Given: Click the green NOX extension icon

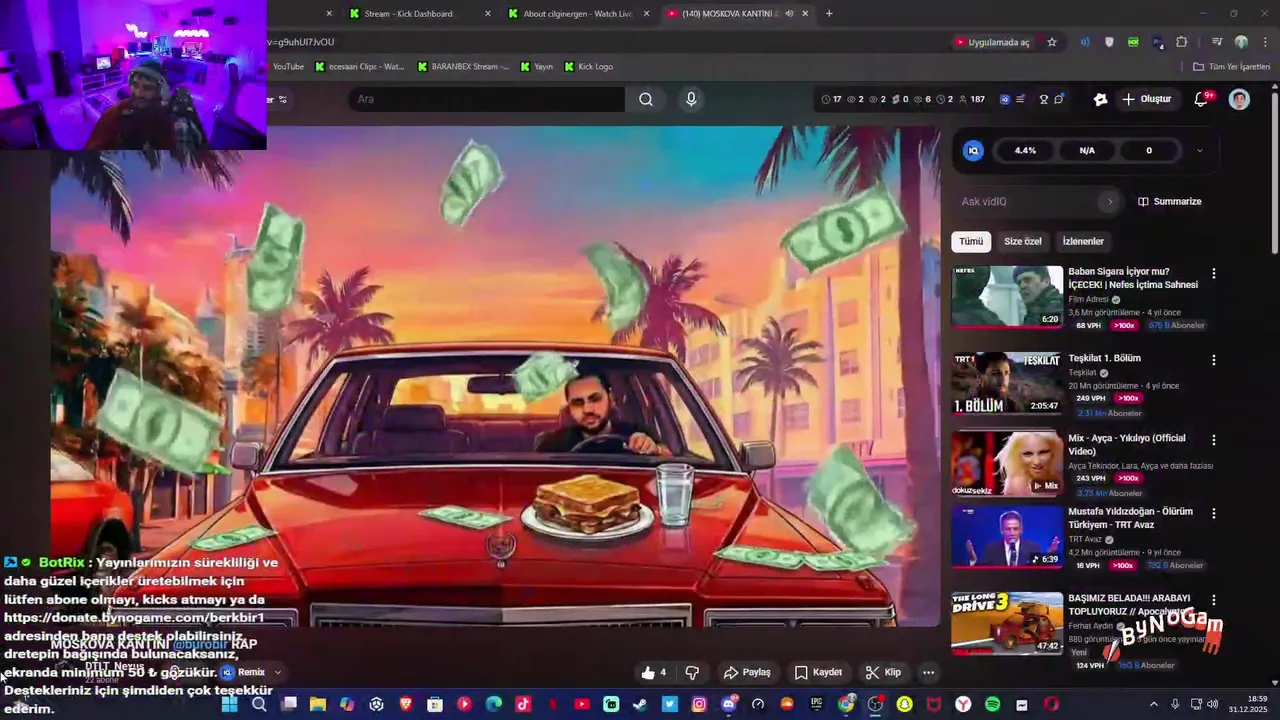Looking at the screenshot, I should (x=1133, y=42).
